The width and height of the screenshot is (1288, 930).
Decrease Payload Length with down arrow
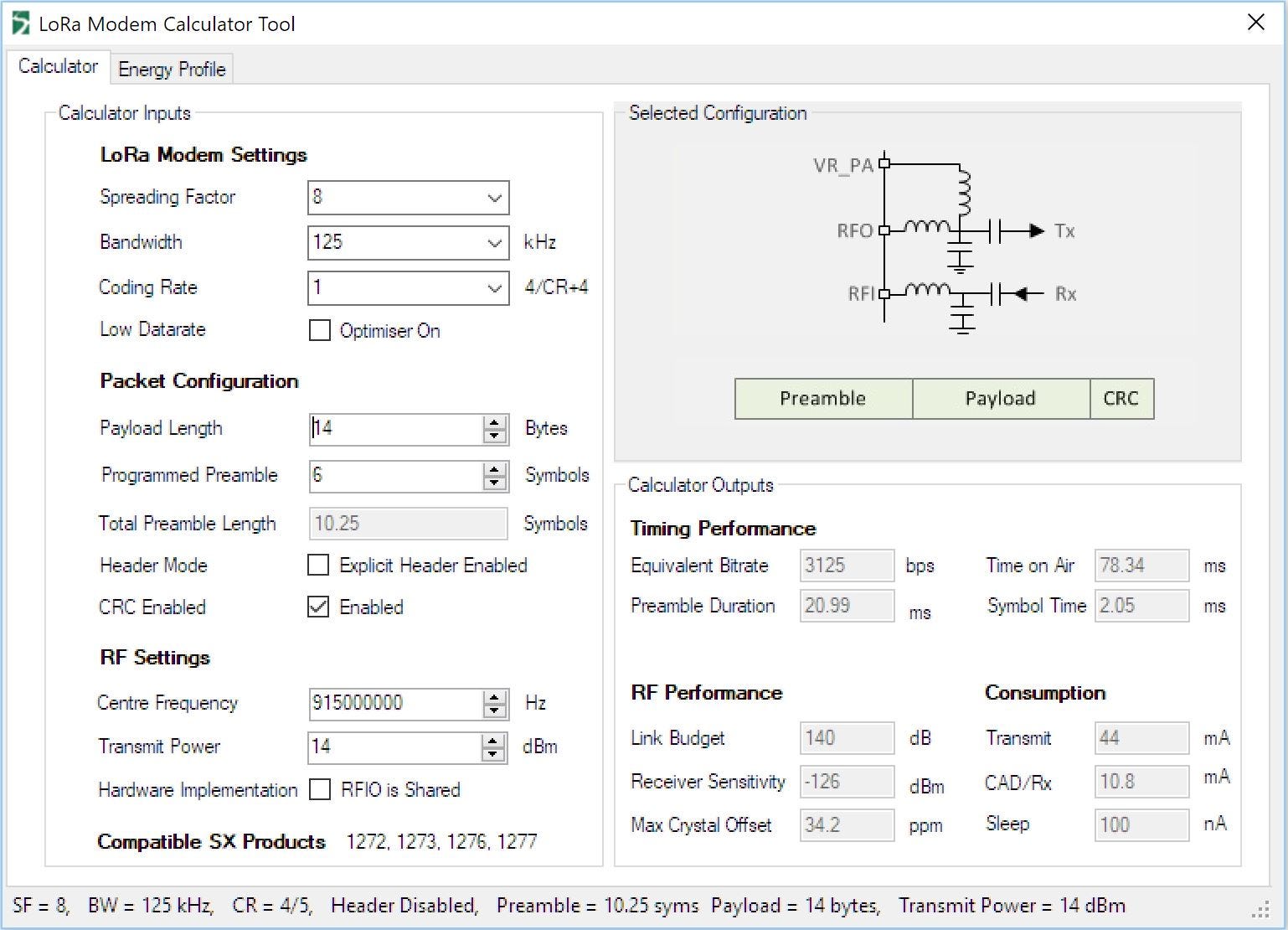pos(495,437)
